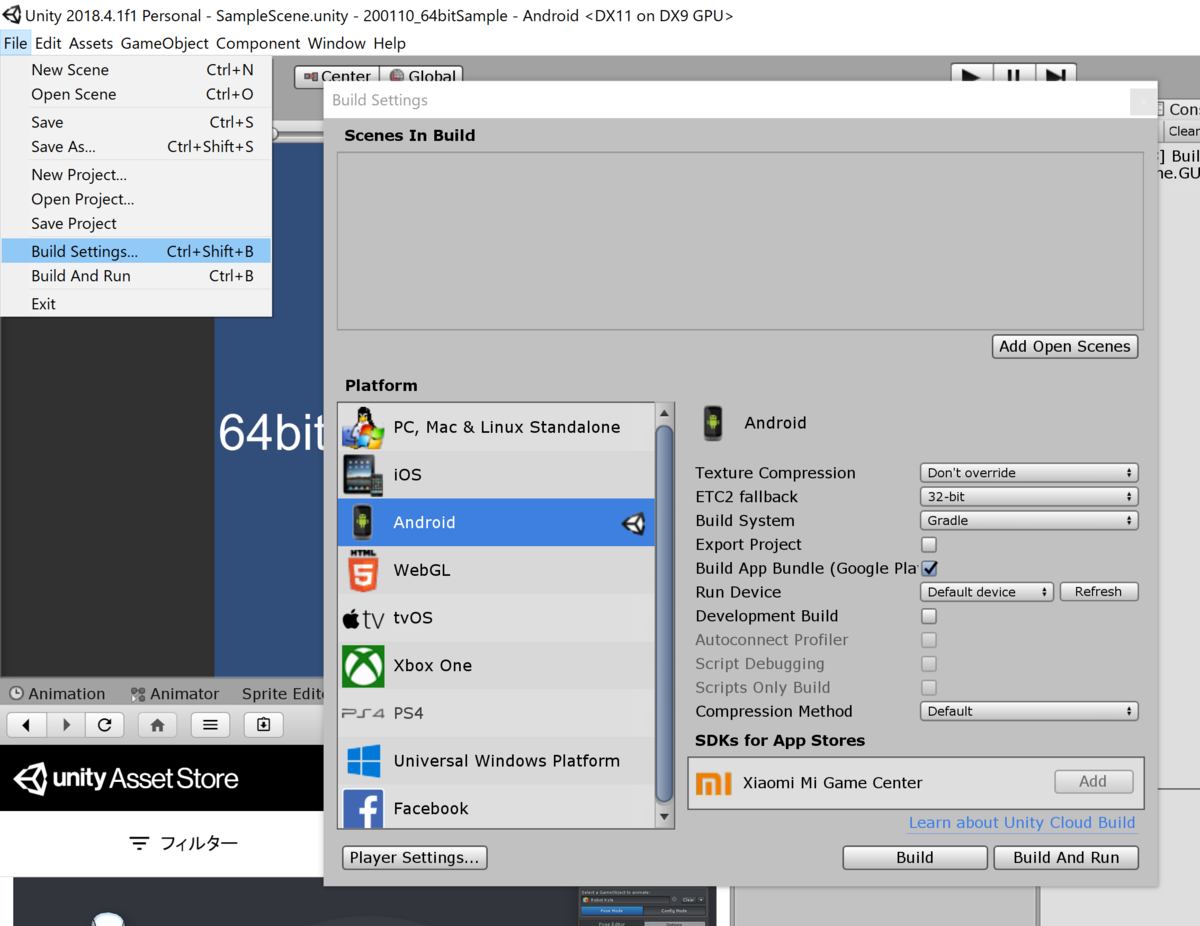This screenshot has width=1200, height=926.
Task: Click the Pause button in Unity toolbar
Action: 1013,76
